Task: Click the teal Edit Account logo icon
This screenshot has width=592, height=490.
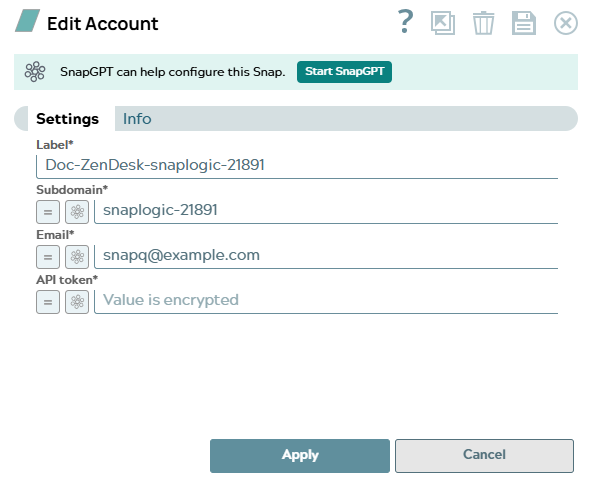Action: coord(28,21)
